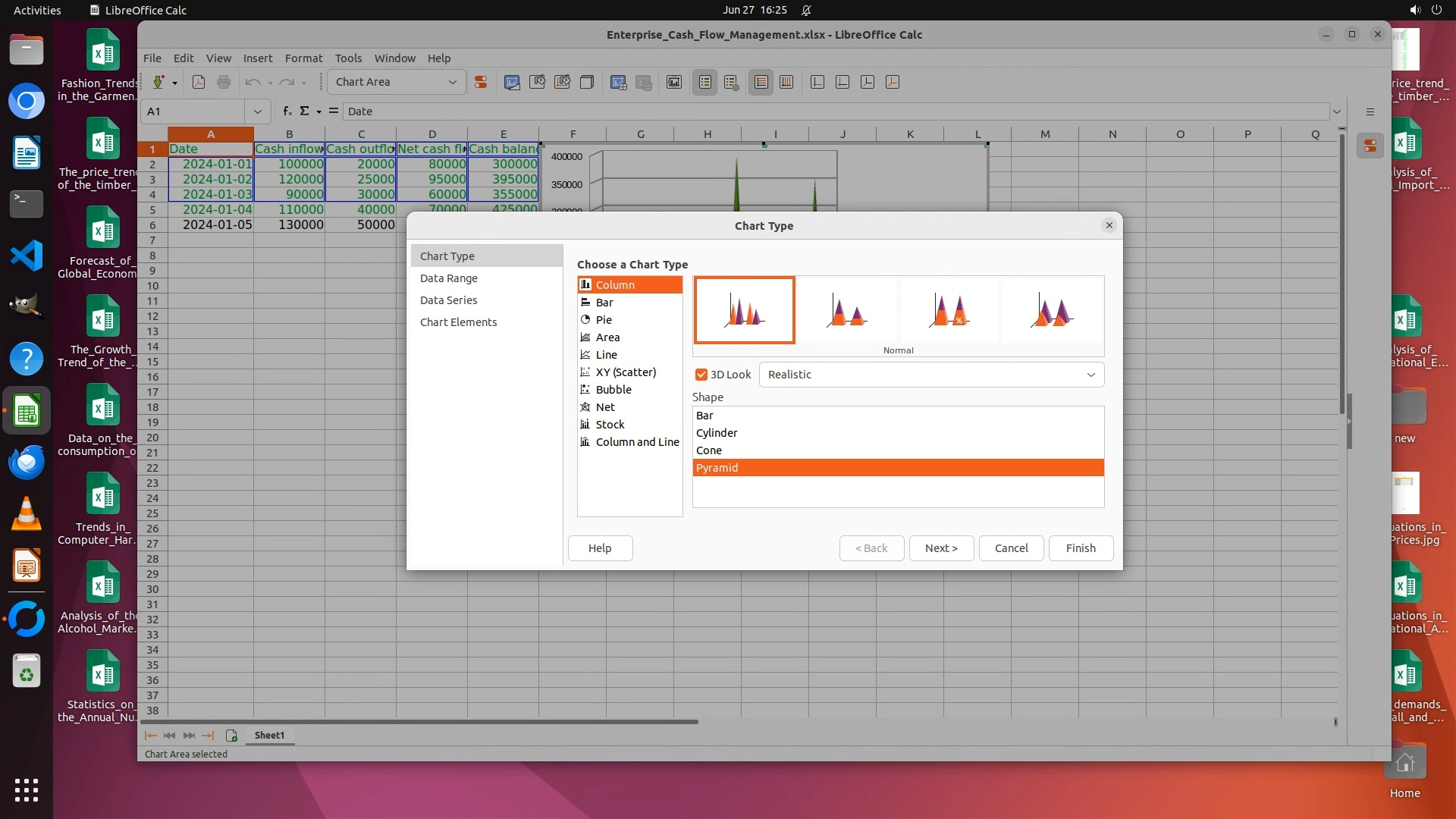Image resolution: width=1456 pixels, height=819 pixels.
Task: Pick the Stock chart type
Action: coord(610,425)
